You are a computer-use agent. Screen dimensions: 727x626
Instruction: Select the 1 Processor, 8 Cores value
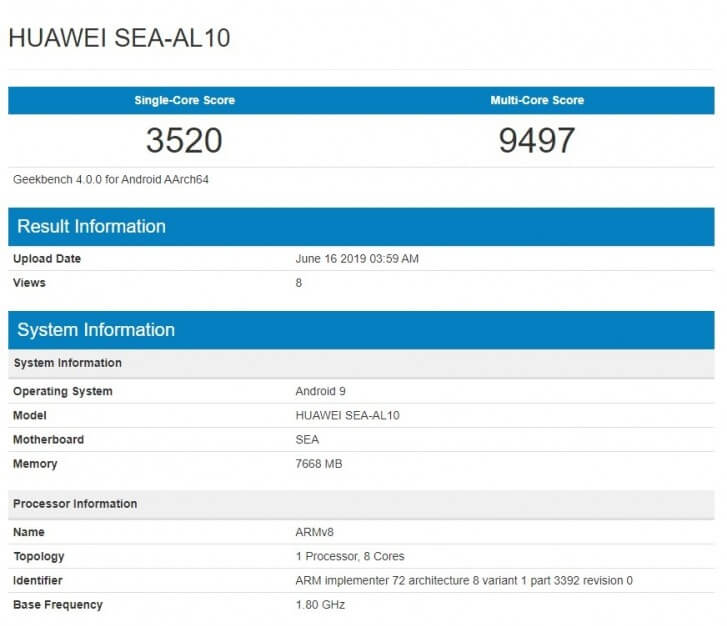point(350,556)
